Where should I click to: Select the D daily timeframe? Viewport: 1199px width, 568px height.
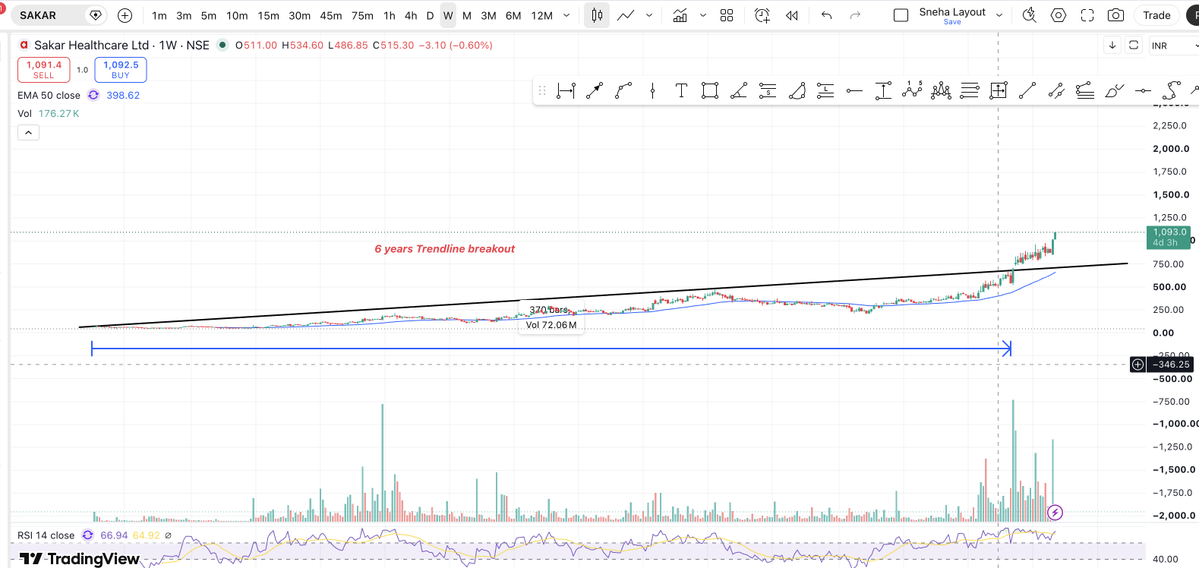click(430, 15)
